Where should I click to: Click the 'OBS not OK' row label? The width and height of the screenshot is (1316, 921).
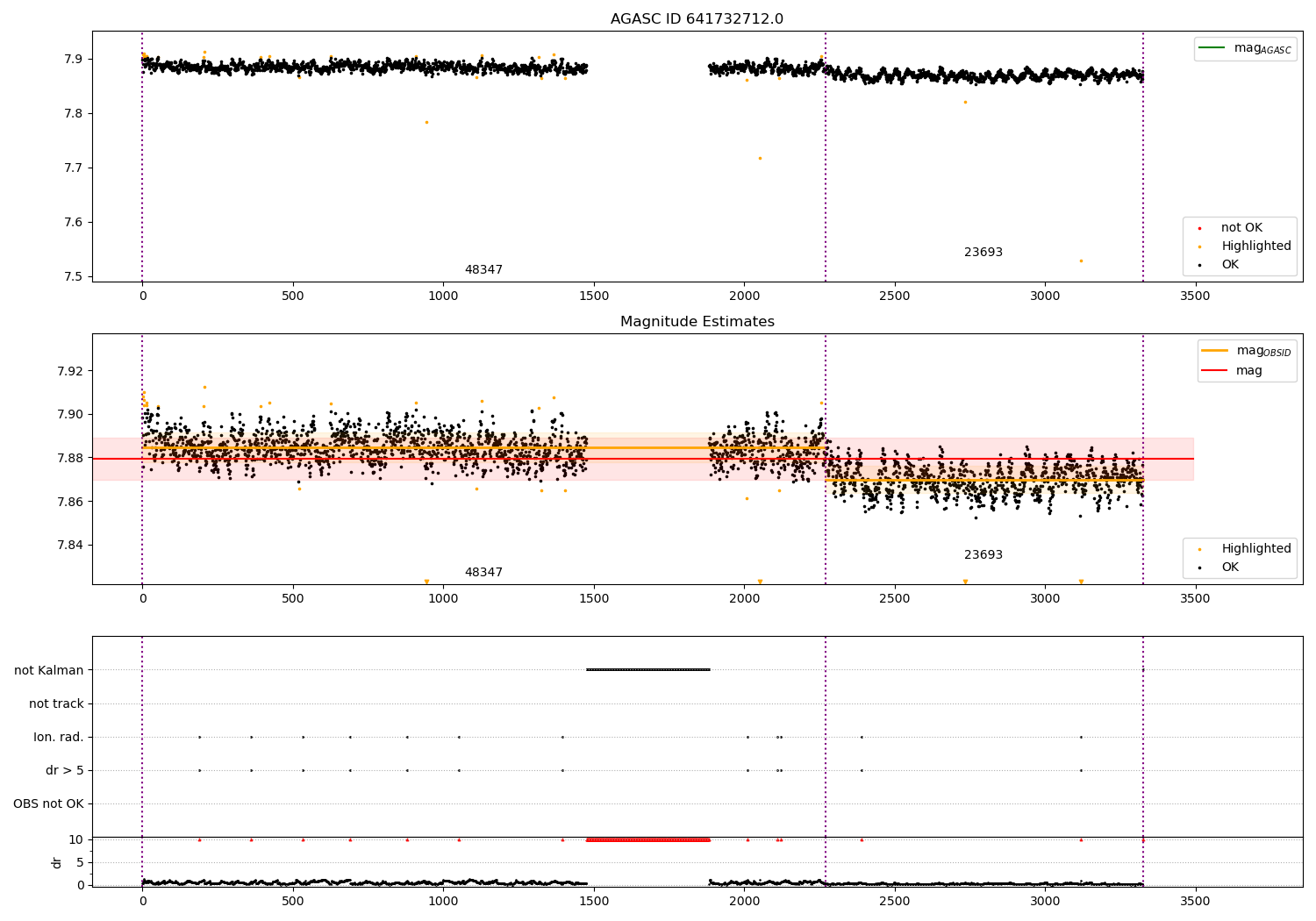(48, 804)
